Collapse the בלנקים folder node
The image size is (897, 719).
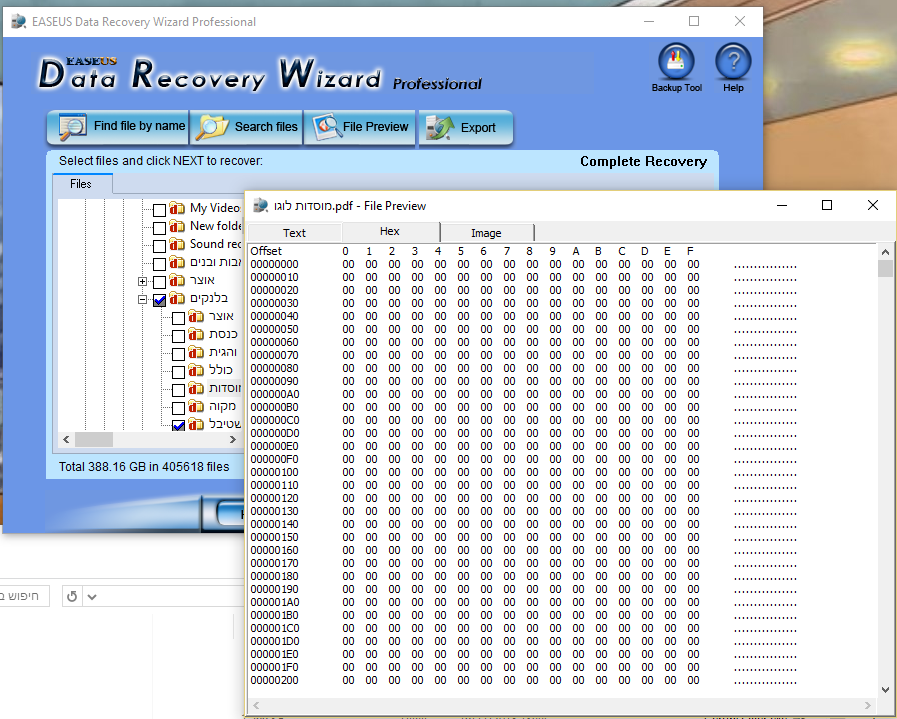coord(142,299)
